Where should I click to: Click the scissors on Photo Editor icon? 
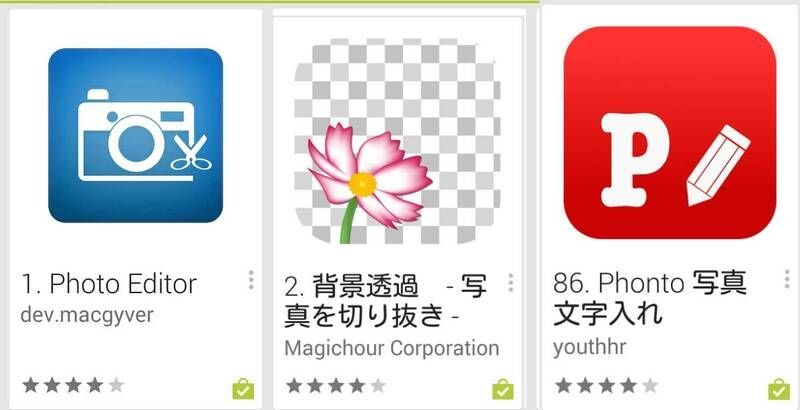[190, 152]
